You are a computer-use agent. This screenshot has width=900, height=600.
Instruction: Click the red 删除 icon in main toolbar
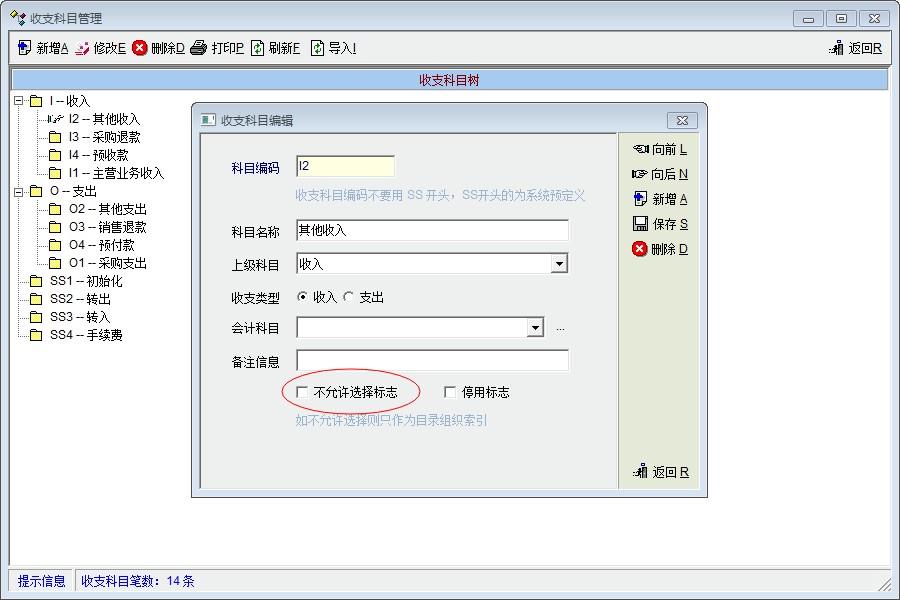(140, 48)
